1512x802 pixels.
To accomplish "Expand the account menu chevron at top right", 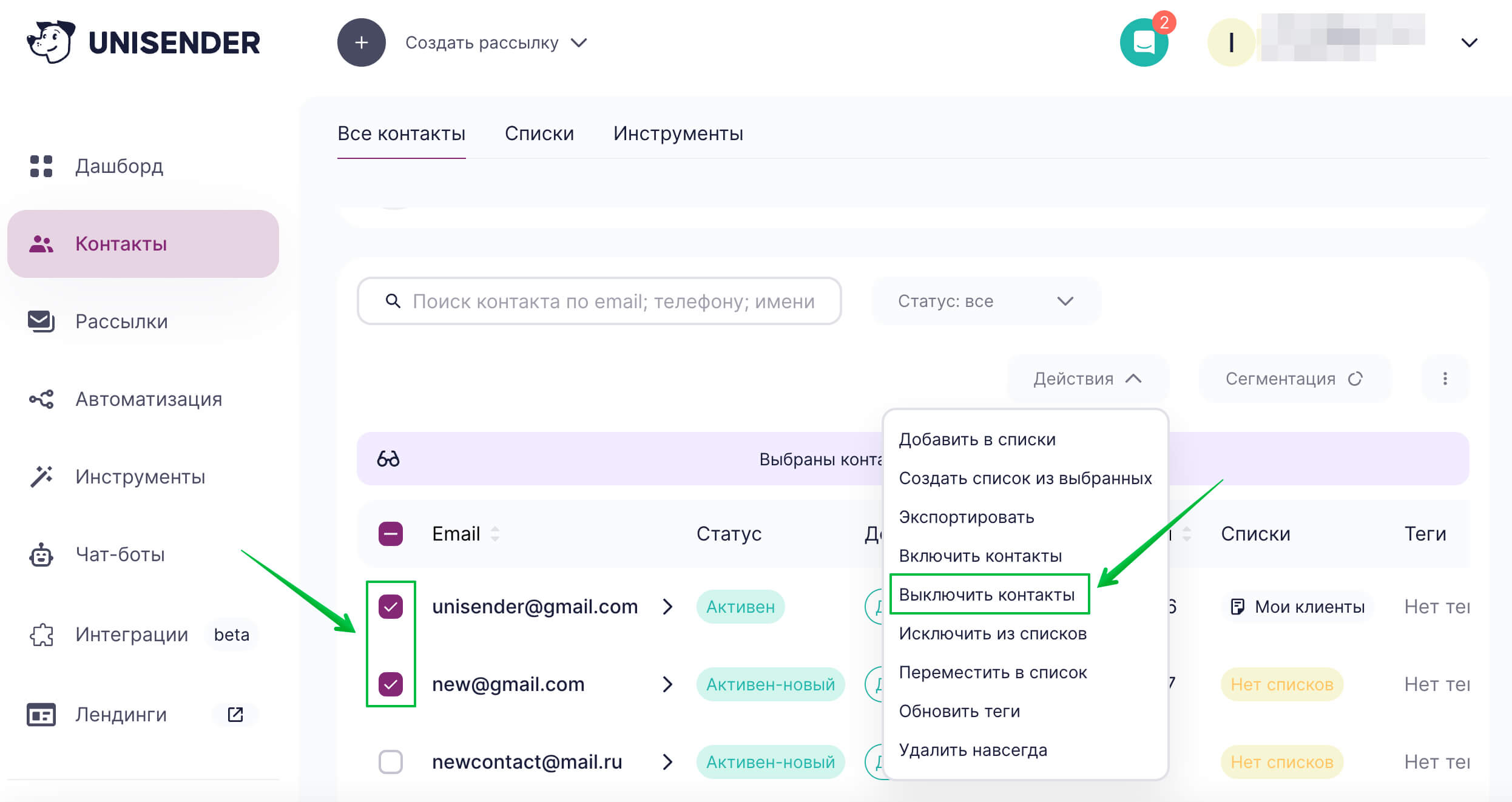I will 1469,42.
